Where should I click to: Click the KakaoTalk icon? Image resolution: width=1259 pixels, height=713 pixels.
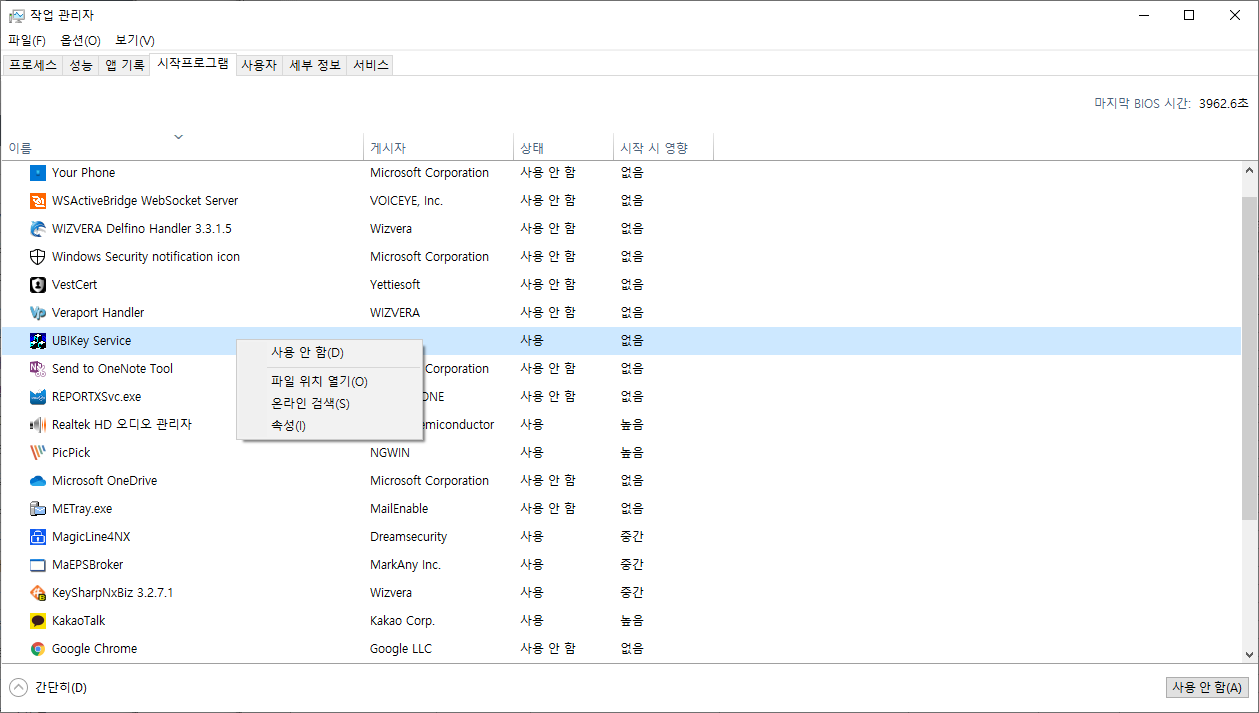(x=38, y=621)
